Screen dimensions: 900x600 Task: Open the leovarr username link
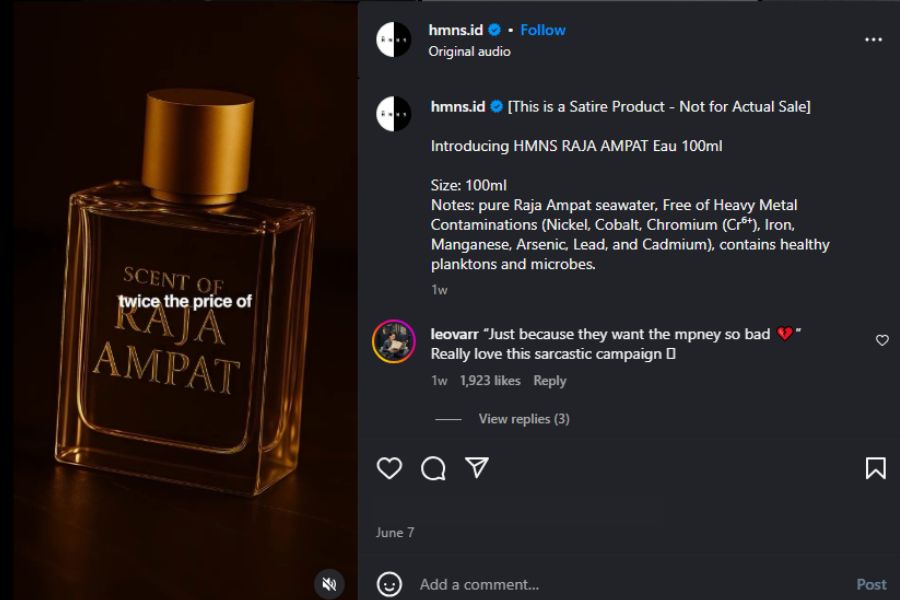[x=453, y=334]
